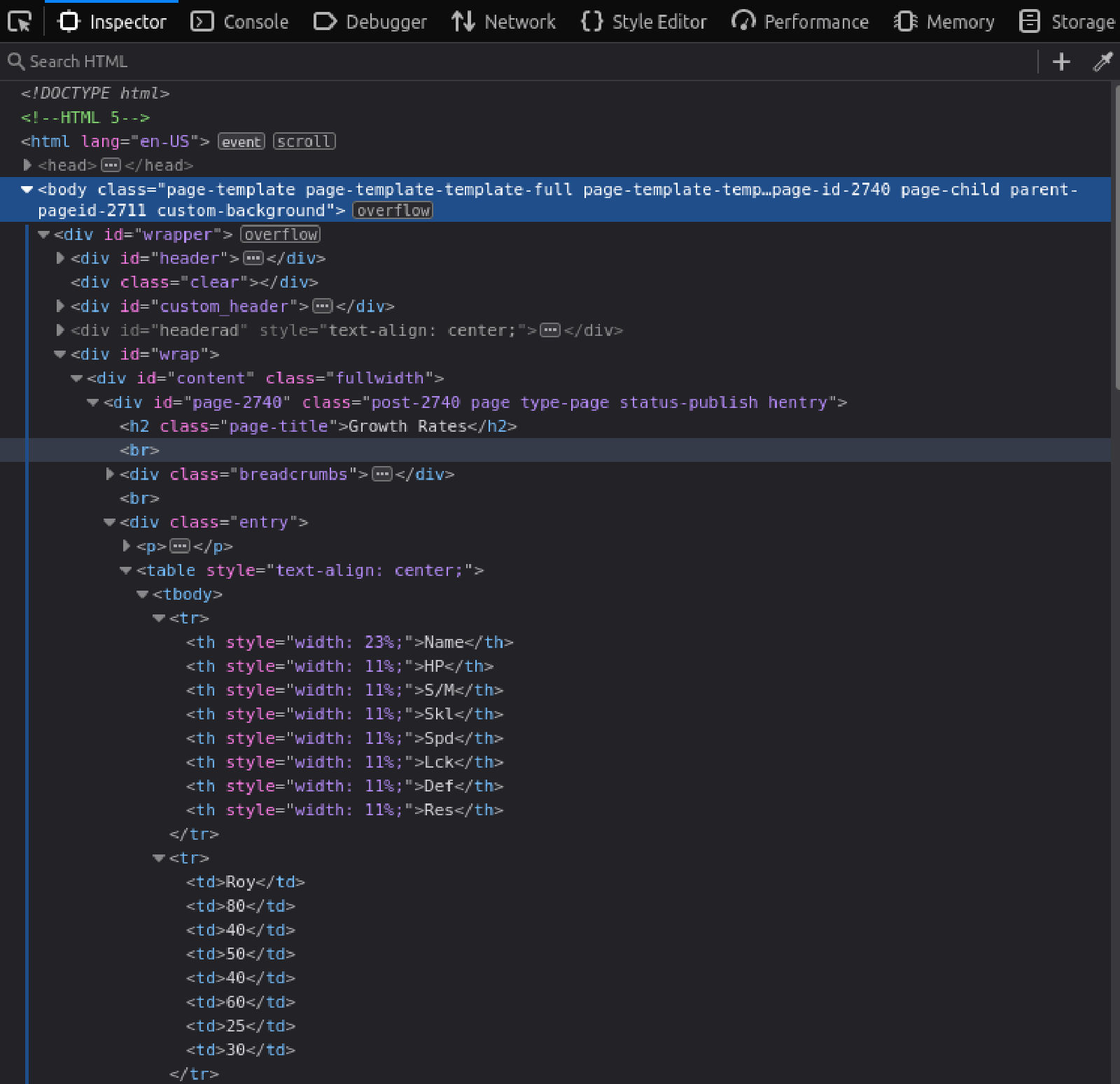Click the add new node plus icon

point(1061,62)
